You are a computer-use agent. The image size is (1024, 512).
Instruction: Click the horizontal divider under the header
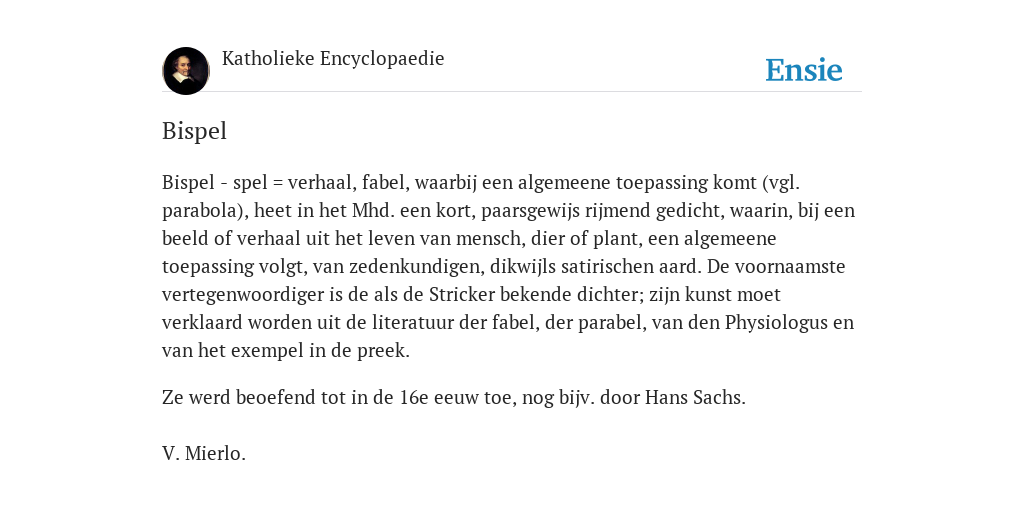512,91
